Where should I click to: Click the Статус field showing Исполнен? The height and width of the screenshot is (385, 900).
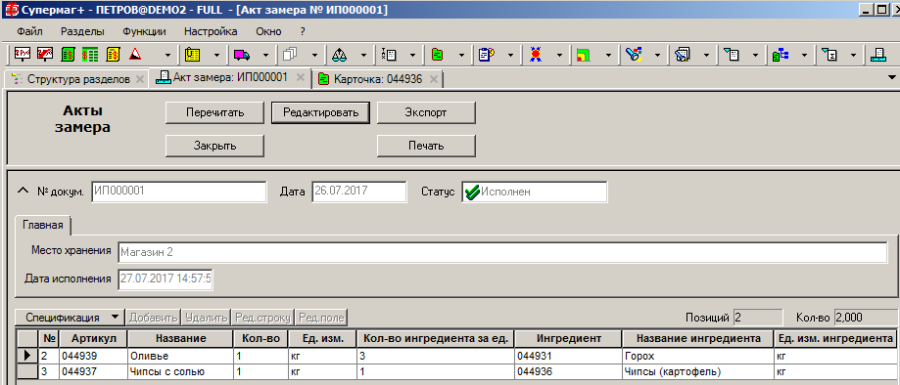pos(534,192)
